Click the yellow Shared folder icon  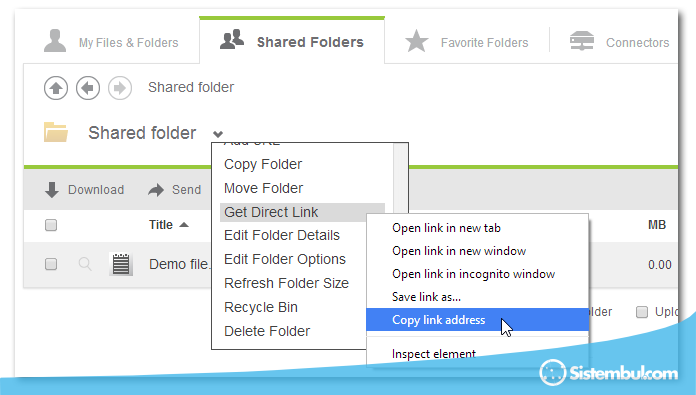click(56, 132)
